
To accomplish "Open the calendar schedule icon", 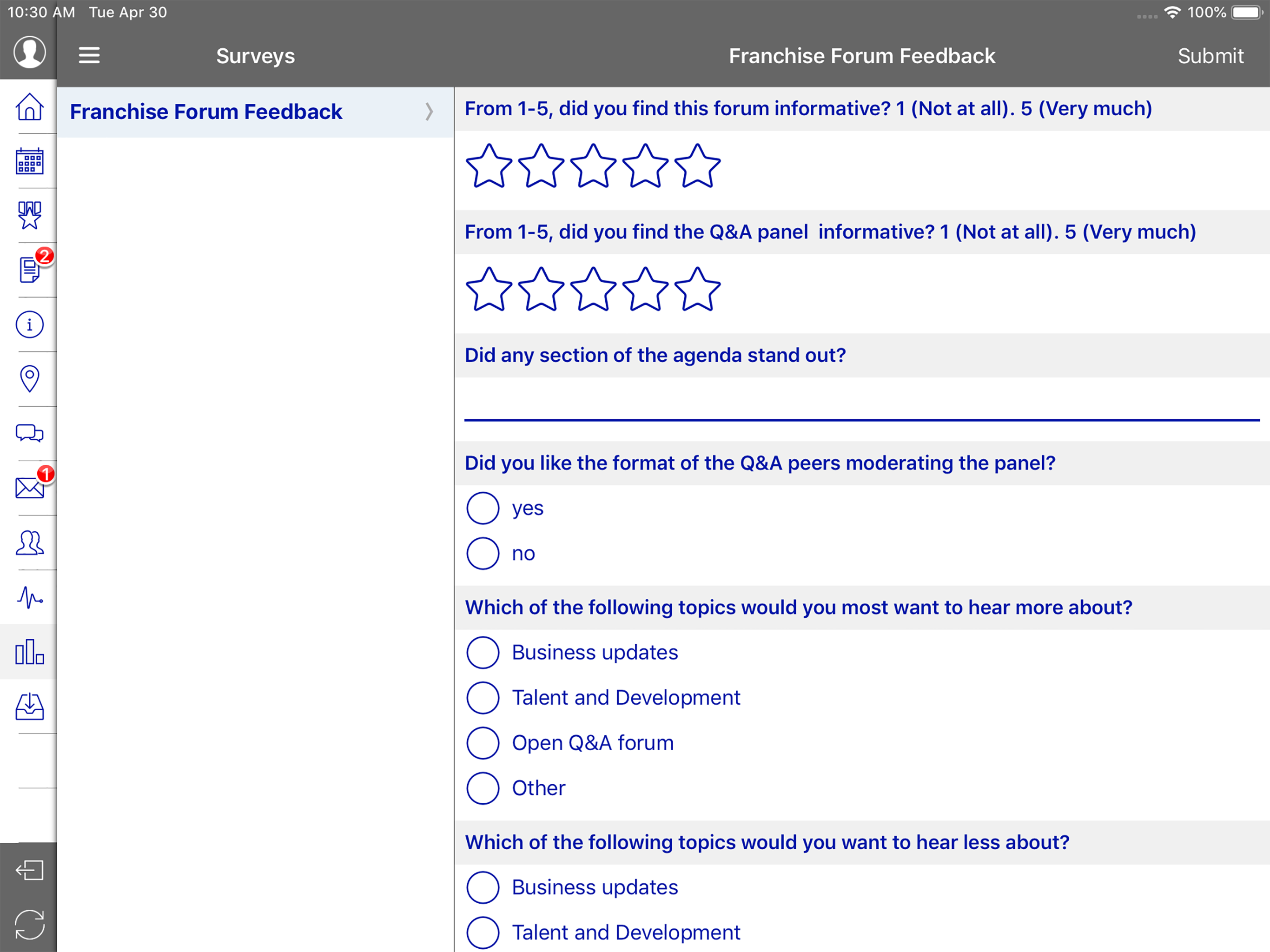I will (29, 161).
